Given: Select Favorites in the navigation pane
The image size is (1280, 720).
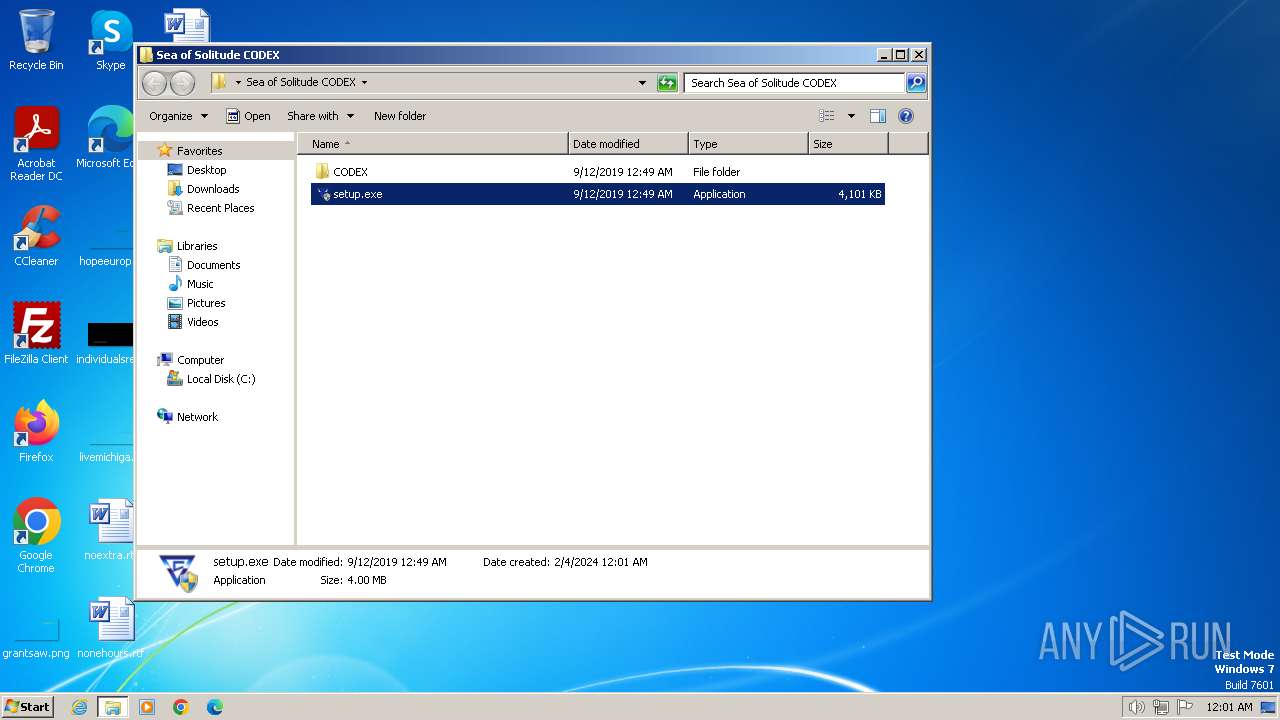Looking at the screenshot, I should coord(199,151).
